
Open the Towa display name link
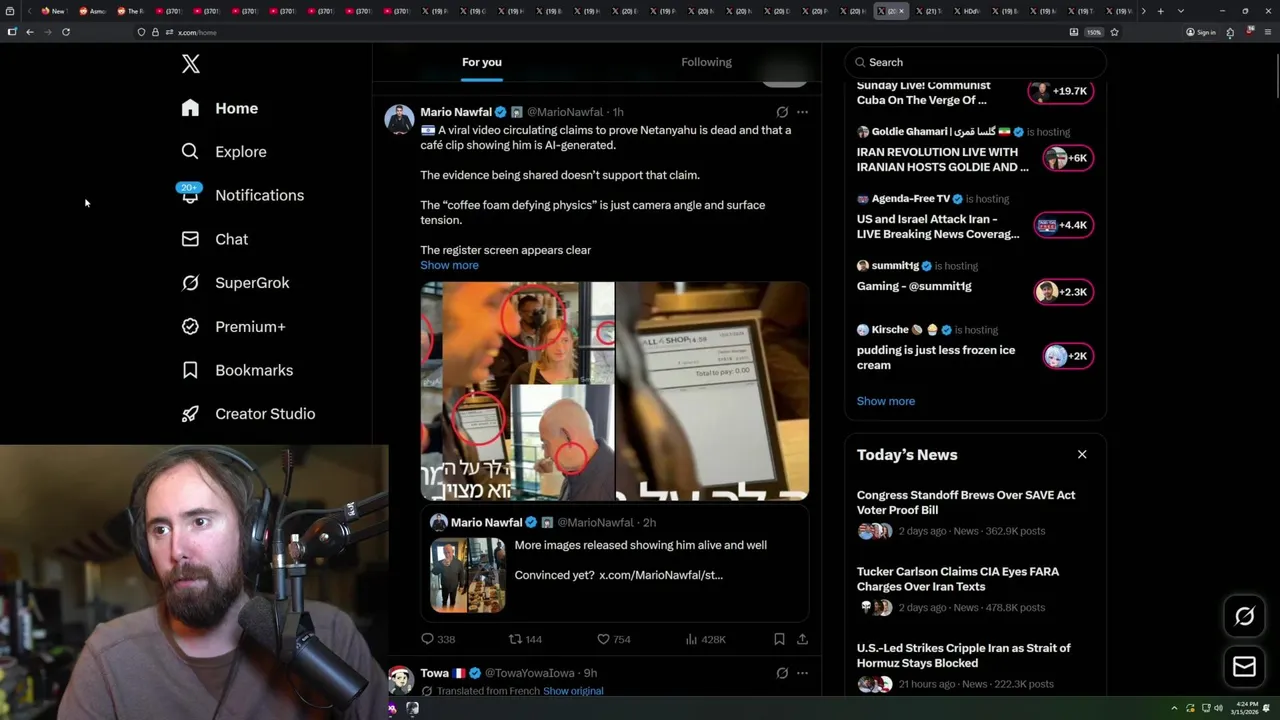(x=434, y=673)
